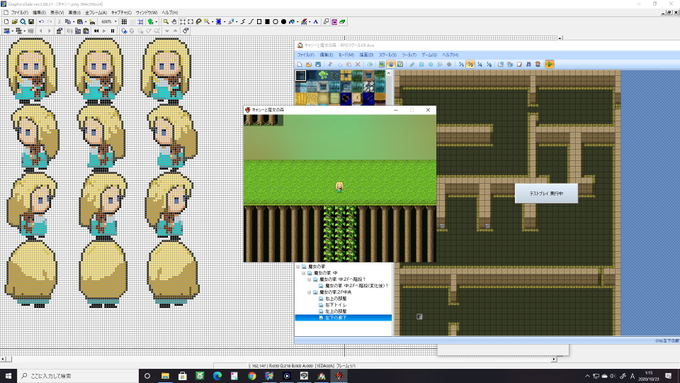This screenshot has width=680, height=383.
Task: Open the 600% zoom dropdown in GraphicsGale
Action: [115, 22]
